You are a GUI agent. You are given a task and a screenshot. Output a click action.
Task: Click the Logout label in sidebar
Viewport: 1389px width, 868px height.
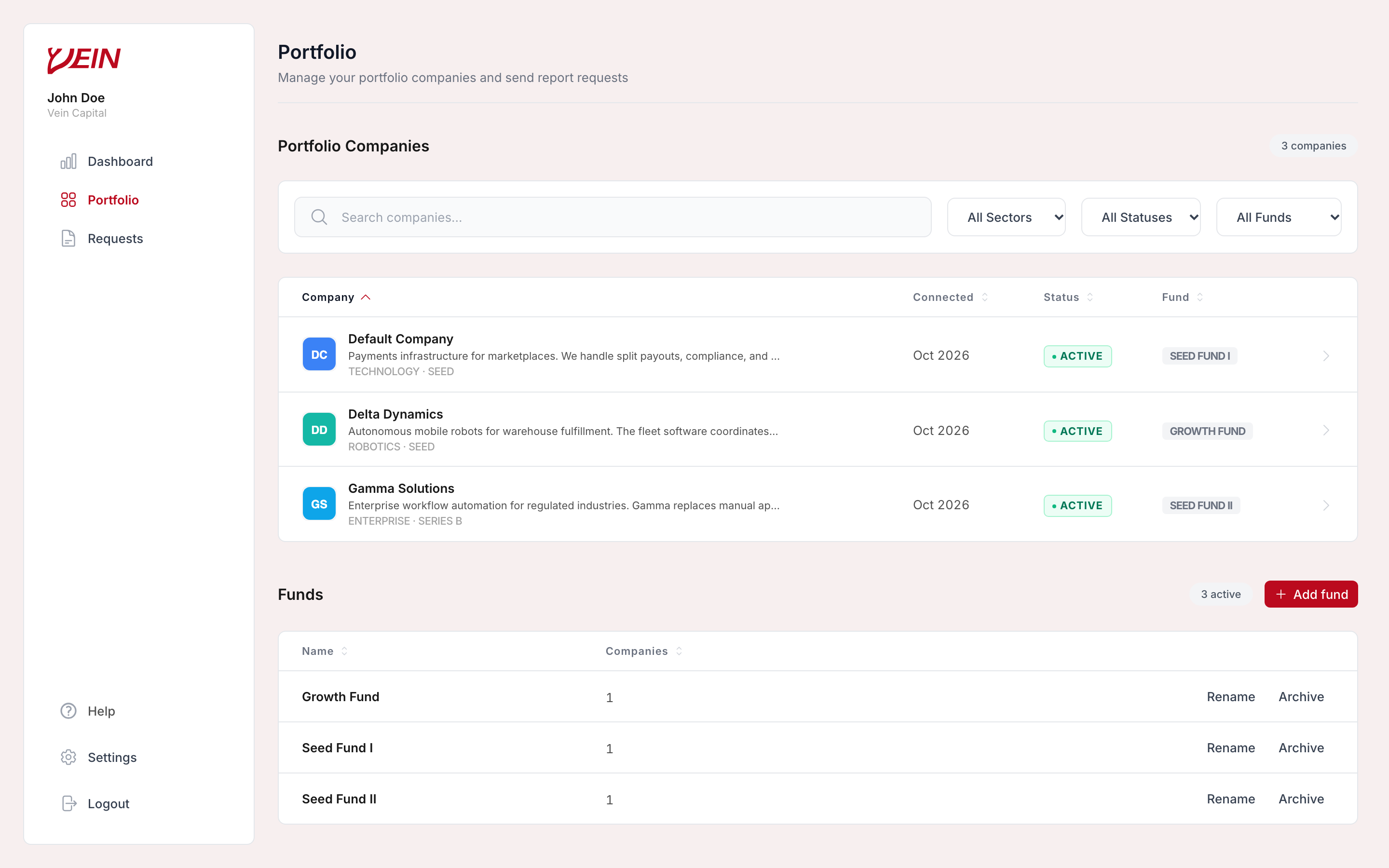point(109,804)
